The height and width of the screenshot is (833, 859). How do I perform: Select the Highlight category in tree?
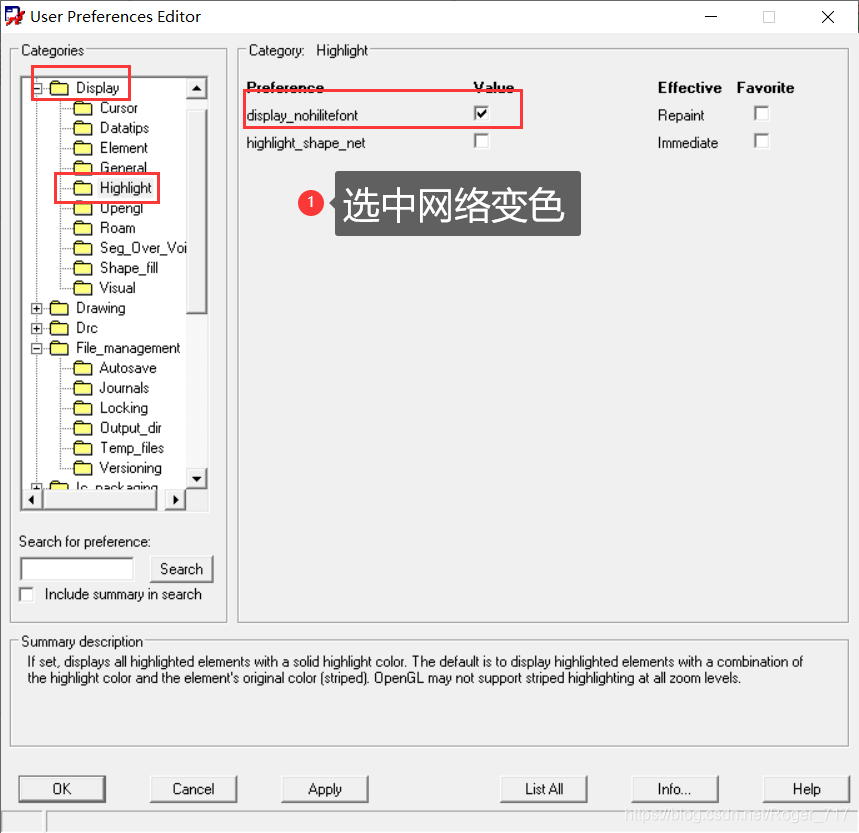[x=125, y=188]
